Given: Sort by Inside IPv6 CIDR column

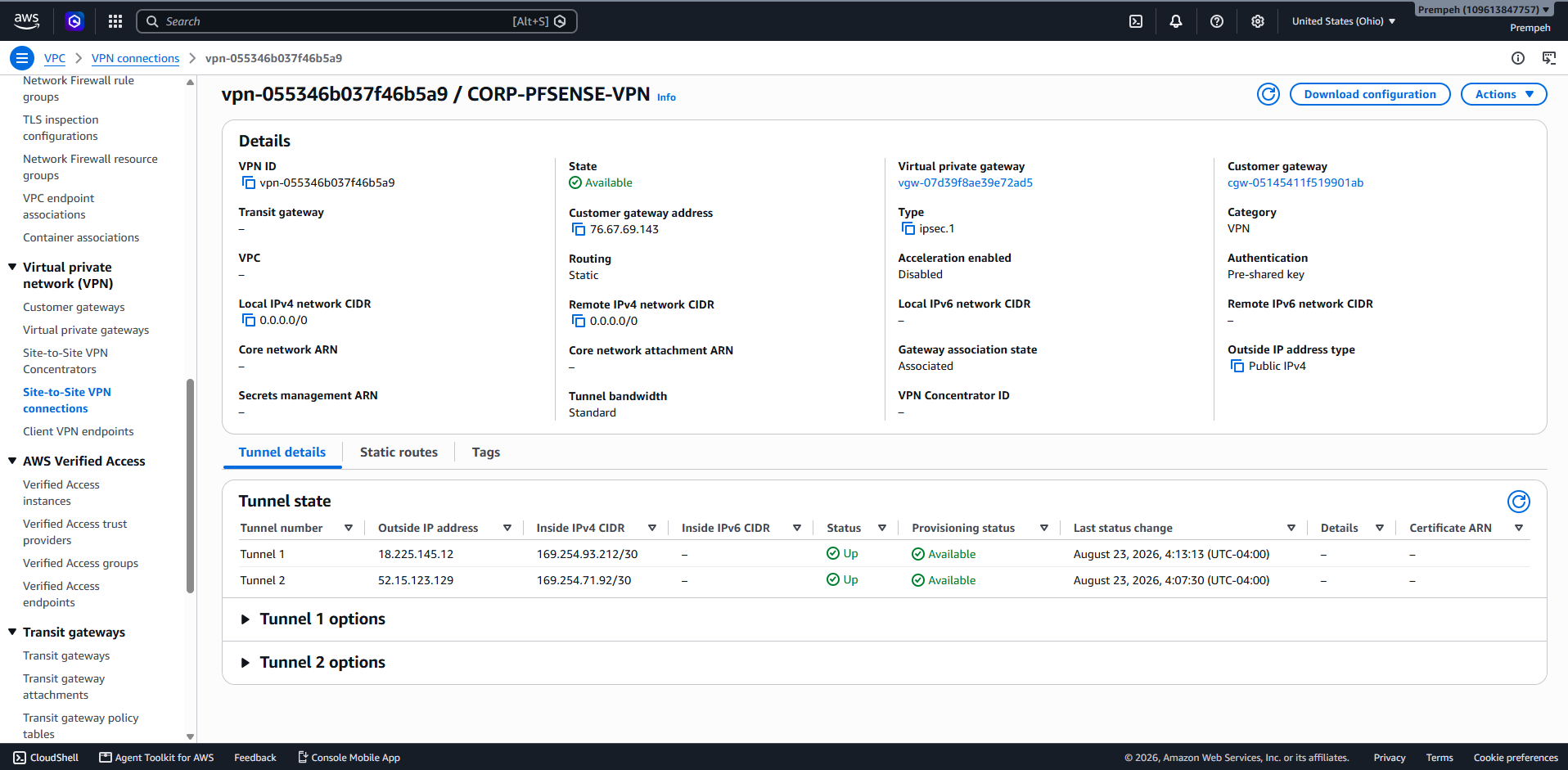Looking at the screenshot, I should tap(797, 528).
